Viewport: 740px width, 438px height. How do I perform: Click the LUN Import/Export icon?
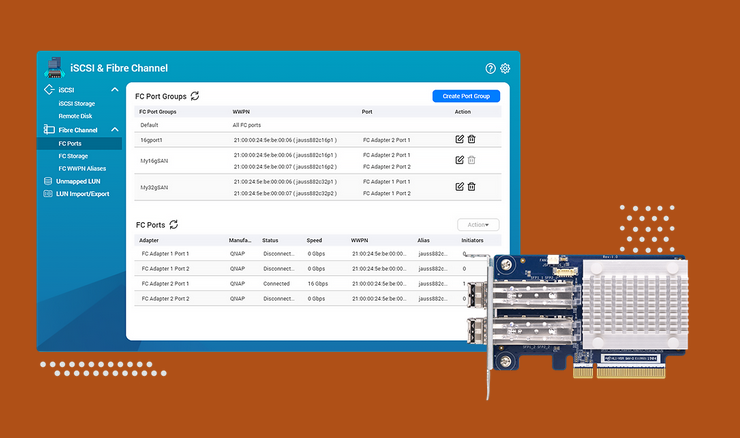coord(48,194)
